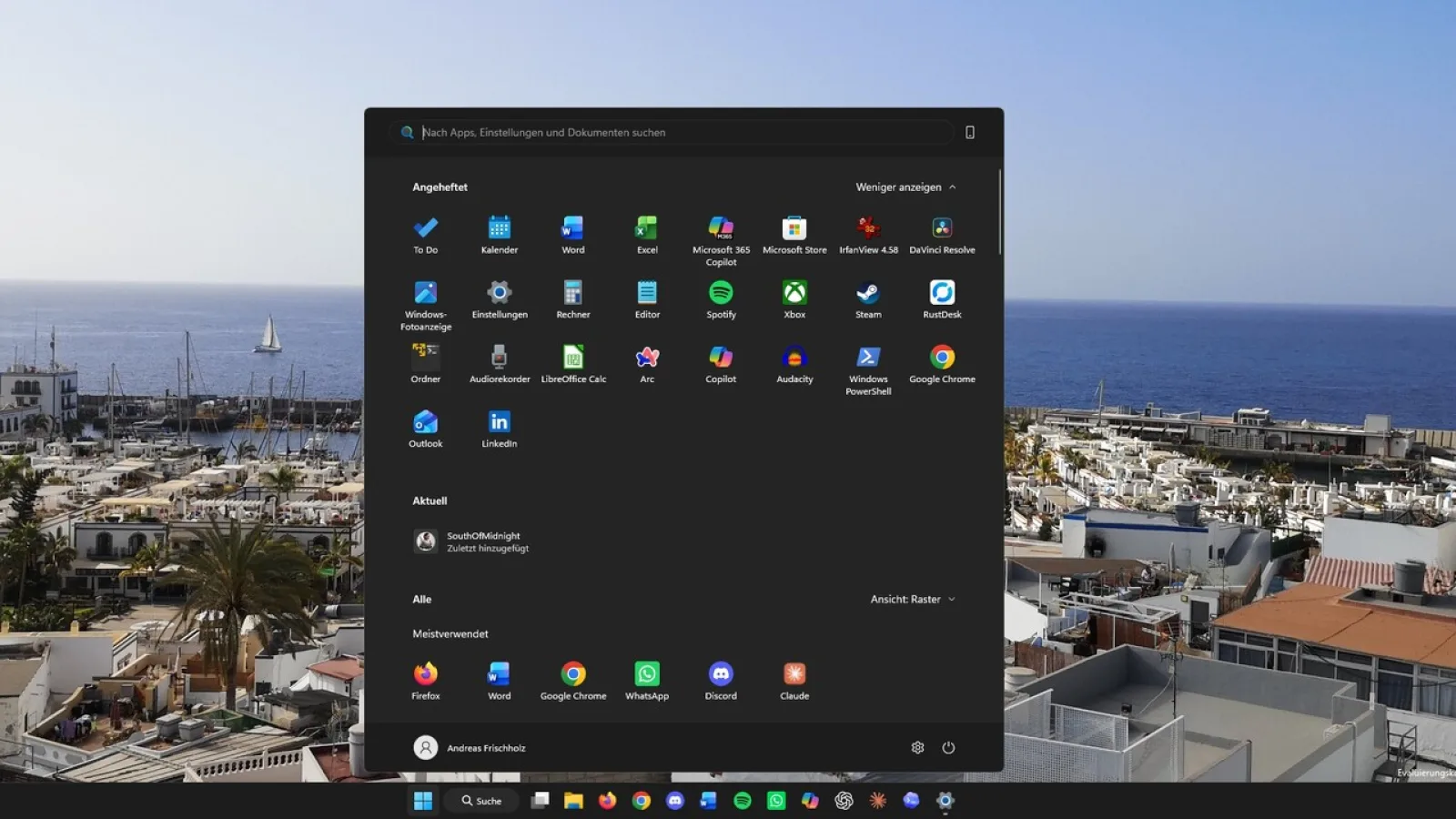Open Spotify from the taskbar
The height and width of the screenshot is (819, 1456).
pyautogui.click(x=743, y=801)
